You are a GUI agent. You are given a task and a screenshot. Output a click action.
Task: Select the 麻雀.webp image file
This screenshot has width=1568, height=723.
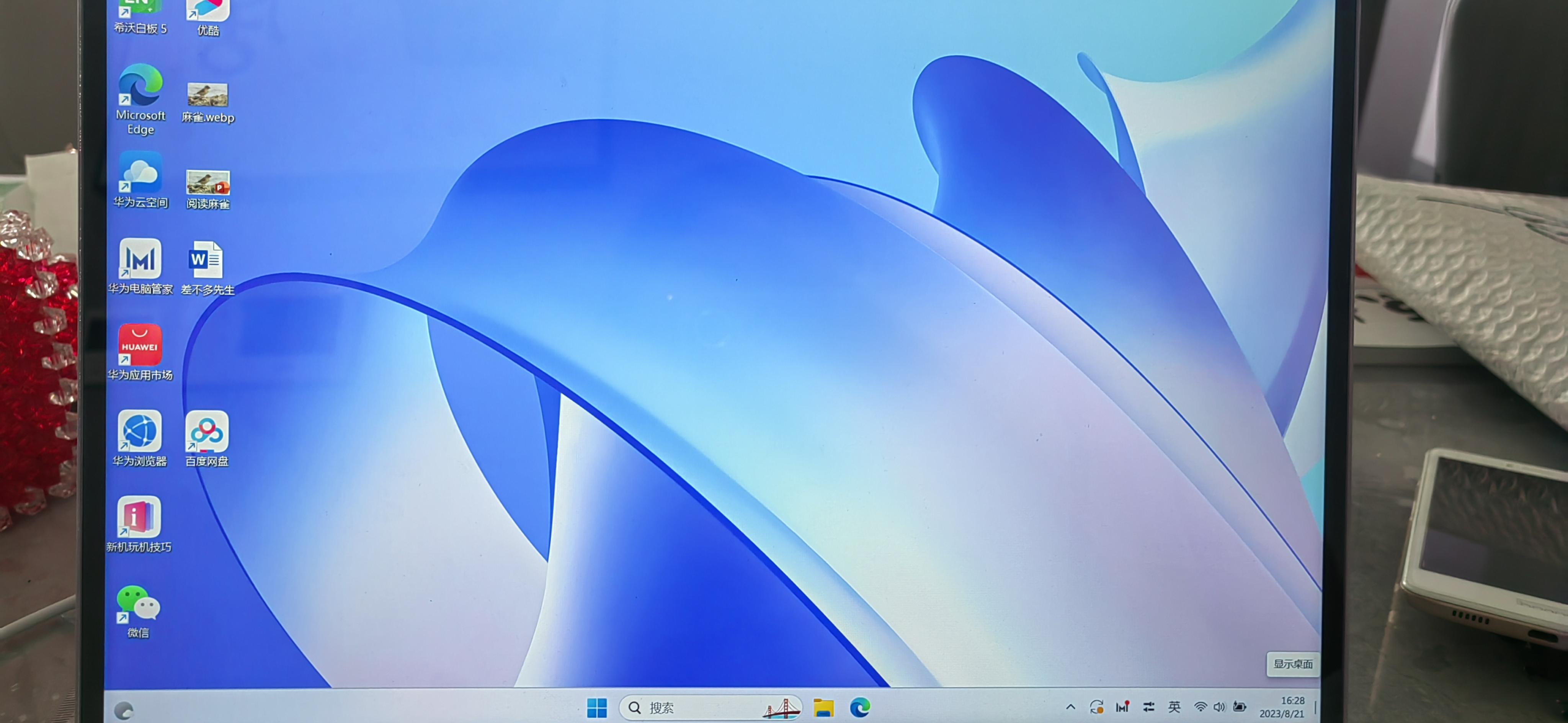point(207,95)
